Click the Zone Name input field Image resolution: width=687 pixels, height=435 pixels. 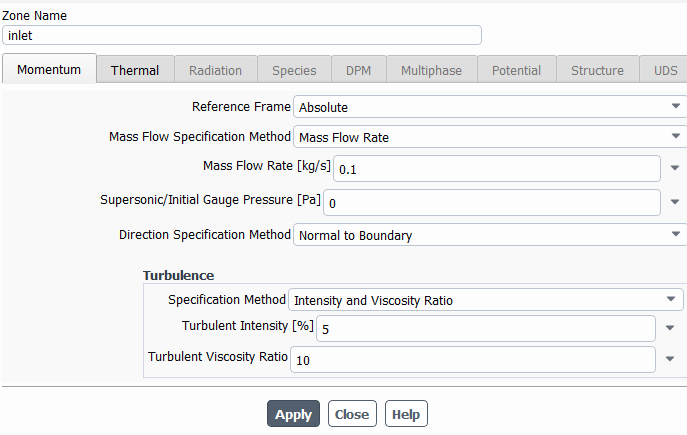tap(242, 35)
